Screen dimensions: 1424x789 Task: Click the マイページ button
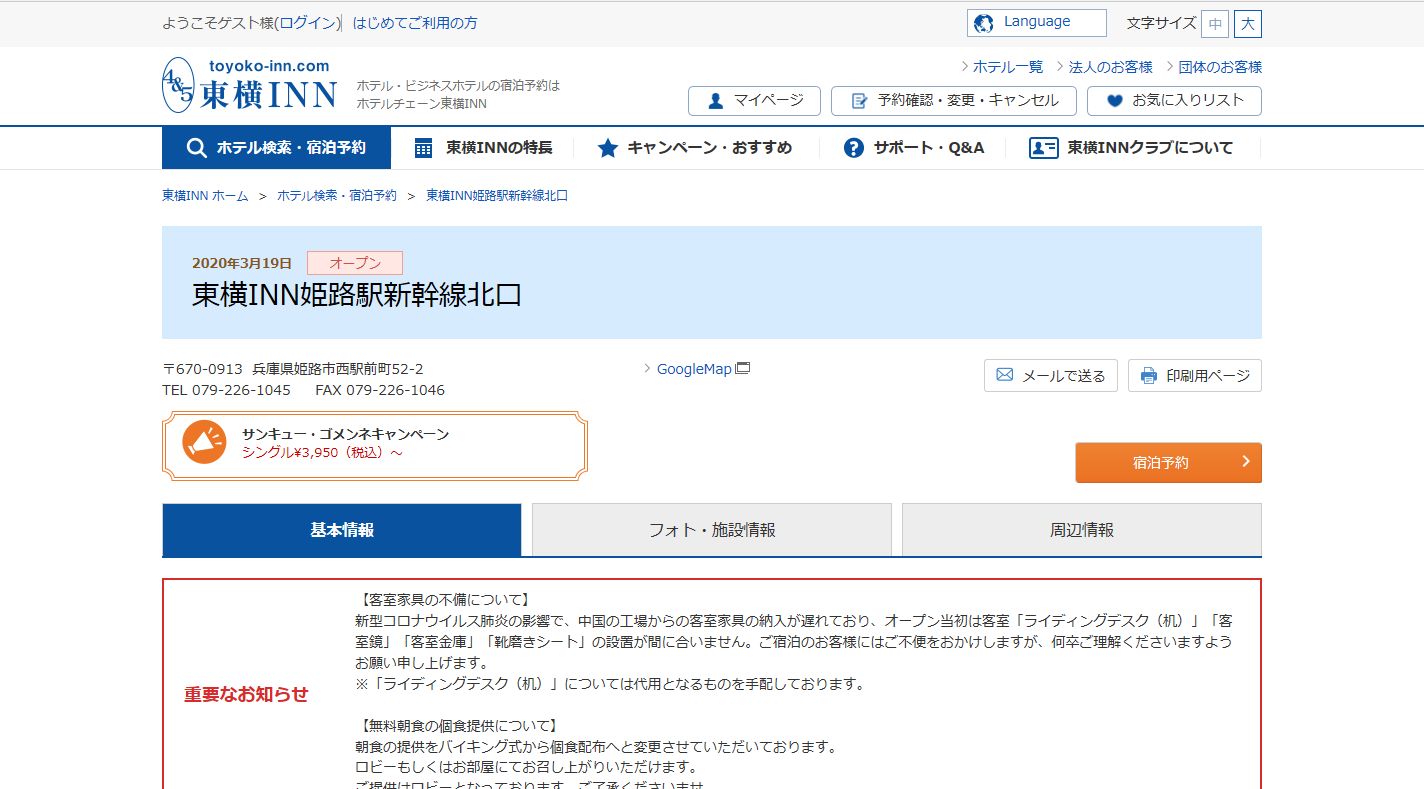[754, 101]
